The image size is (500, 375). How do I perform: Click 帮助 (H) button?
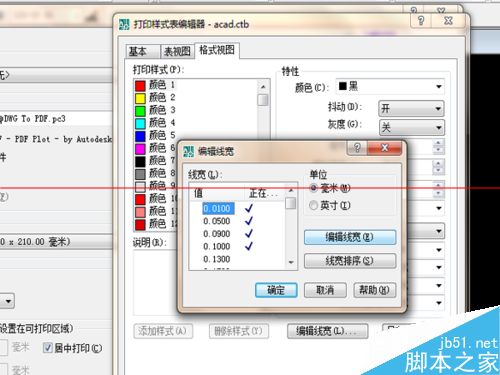[x=375, y=290]
